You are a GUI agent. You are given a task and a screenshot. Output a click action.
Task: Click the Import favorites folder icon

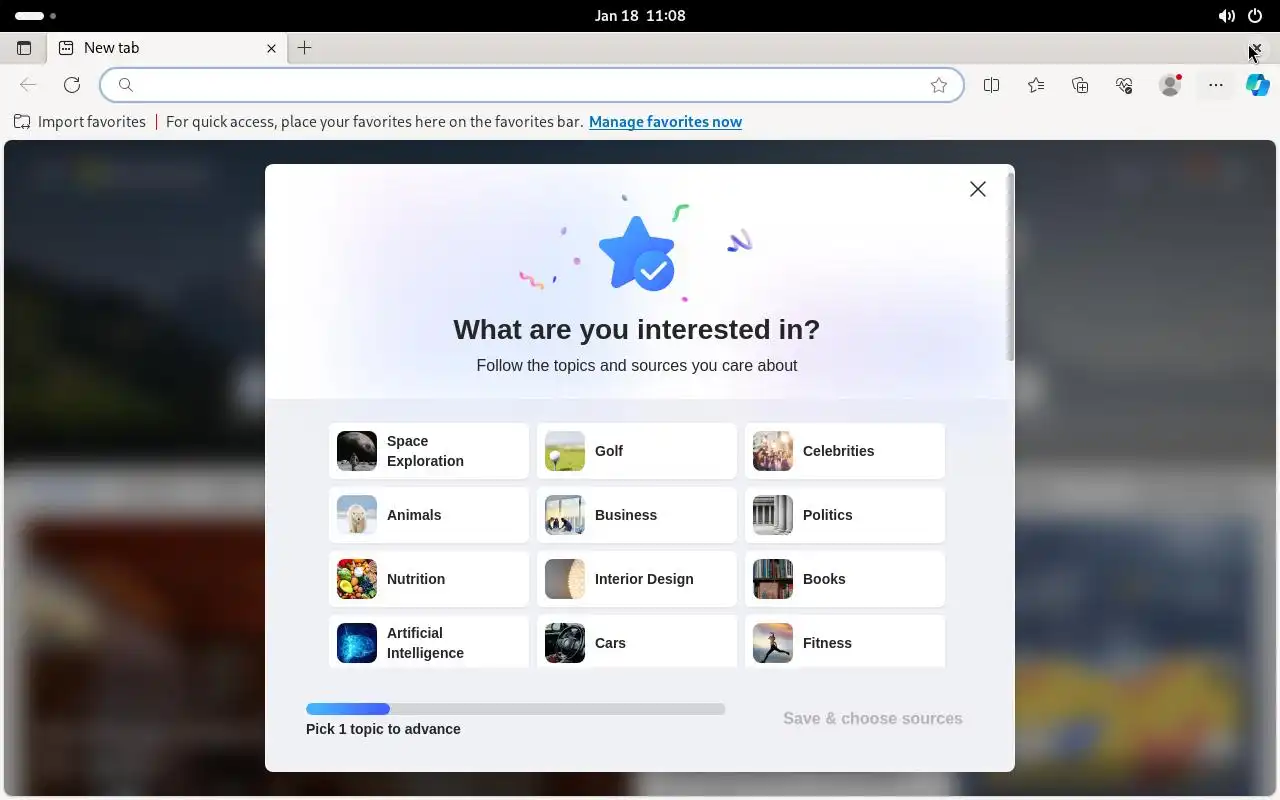coord(22,122)
